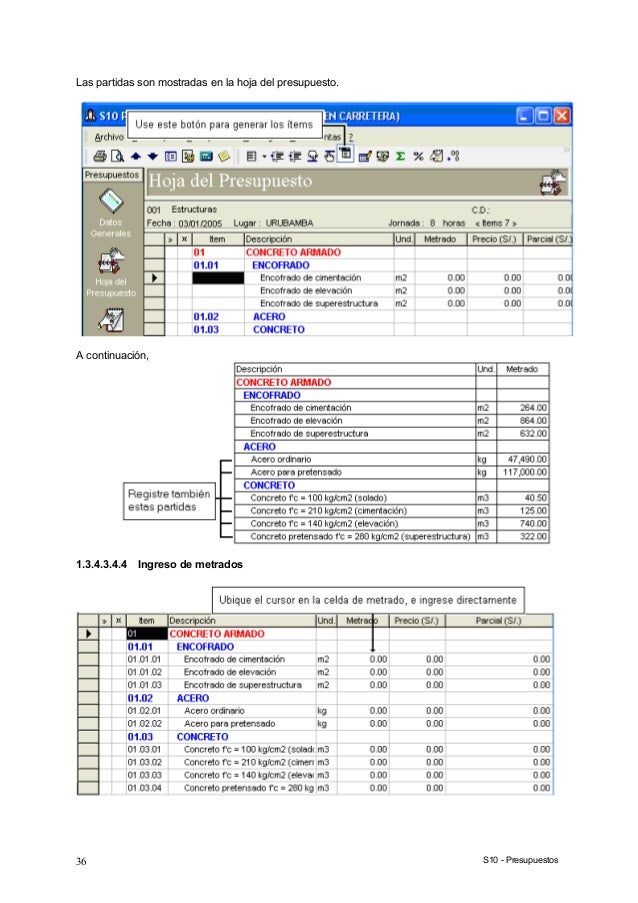Open the Archivo menu
The width and height of the screenshot is (638, 903).
click(x=109, y=137)
